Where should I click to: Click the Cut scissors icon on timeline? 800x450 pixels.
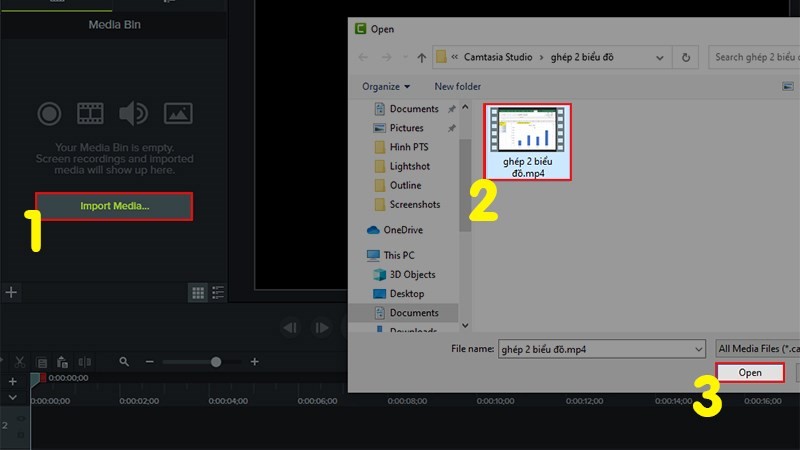pos(18,362)
